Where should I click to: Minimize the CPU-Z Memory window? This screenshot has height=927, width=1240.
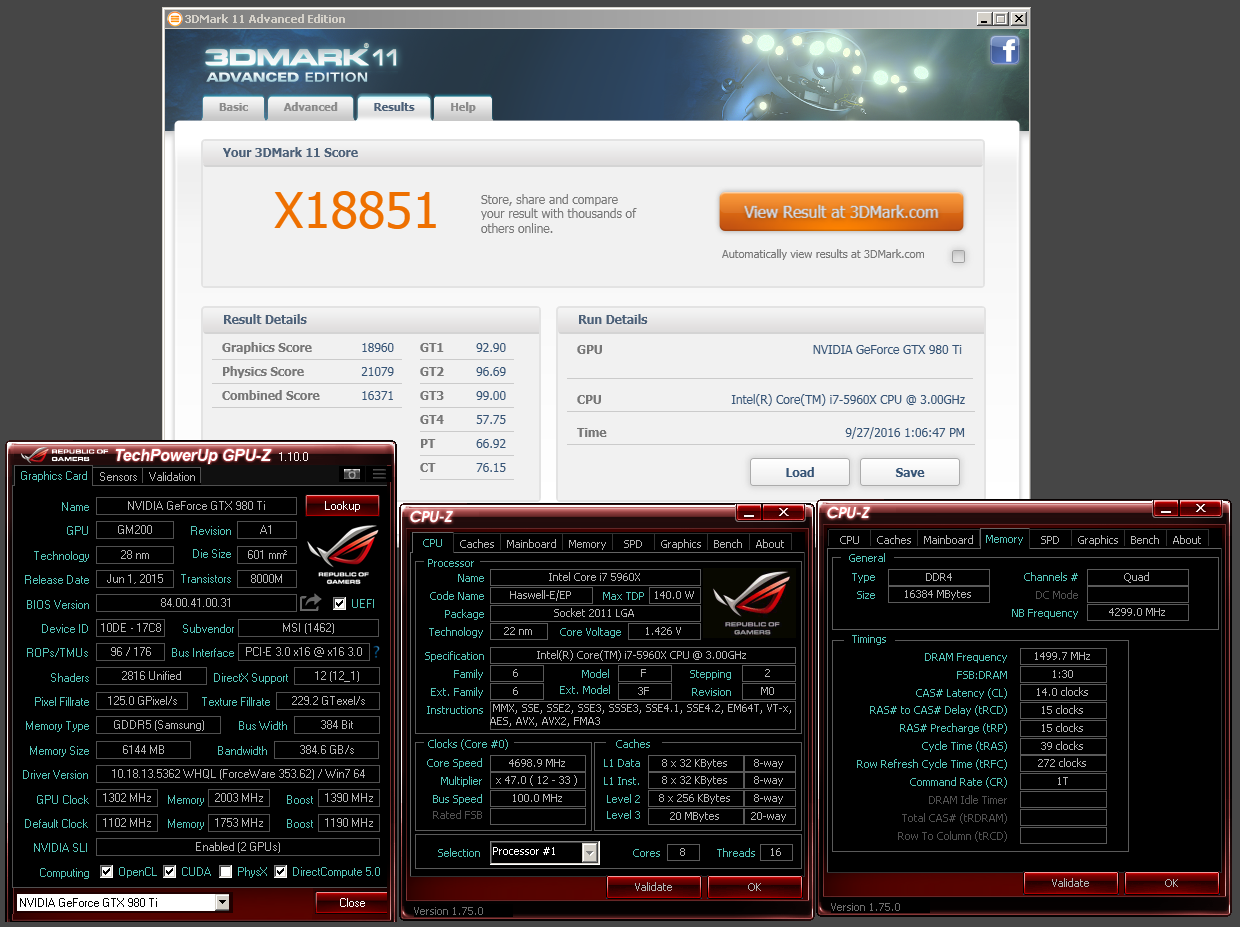point(1166,509)
